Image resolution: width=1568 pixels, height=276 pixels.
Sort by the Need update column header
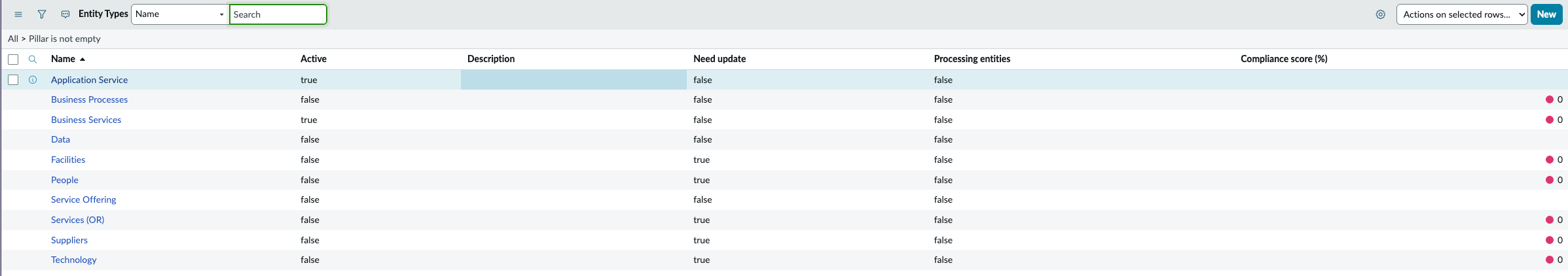[x=720, y=59]
